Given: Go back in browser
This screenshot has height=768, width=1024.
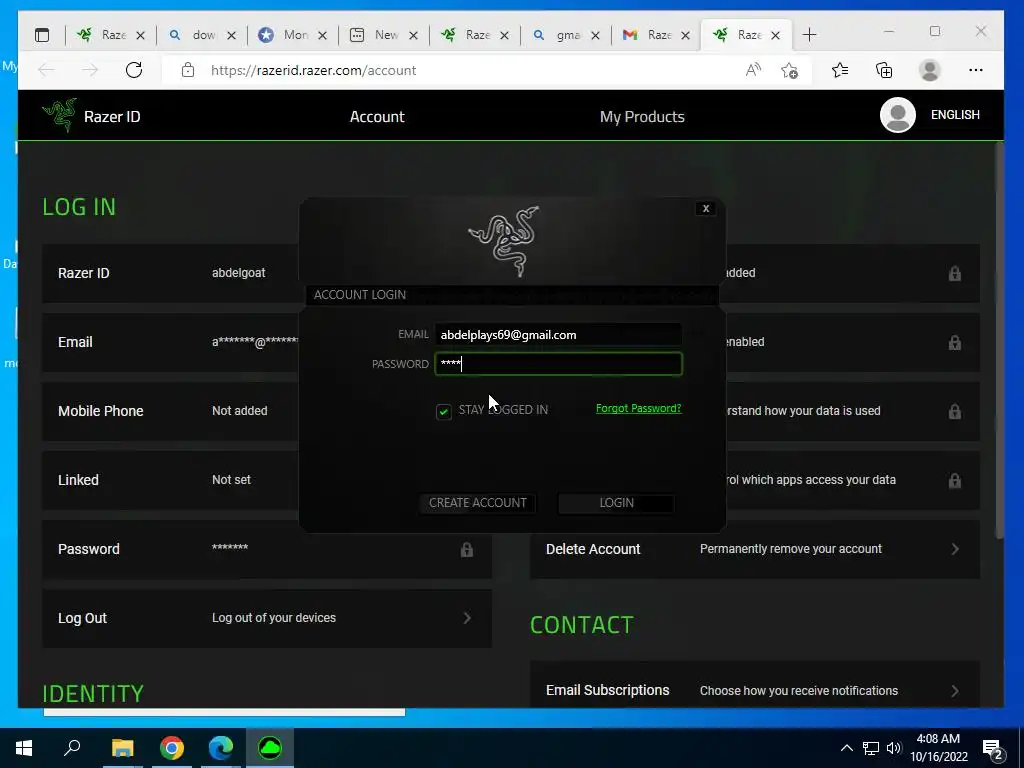Looking at the screenshot, I should point(46,70).
